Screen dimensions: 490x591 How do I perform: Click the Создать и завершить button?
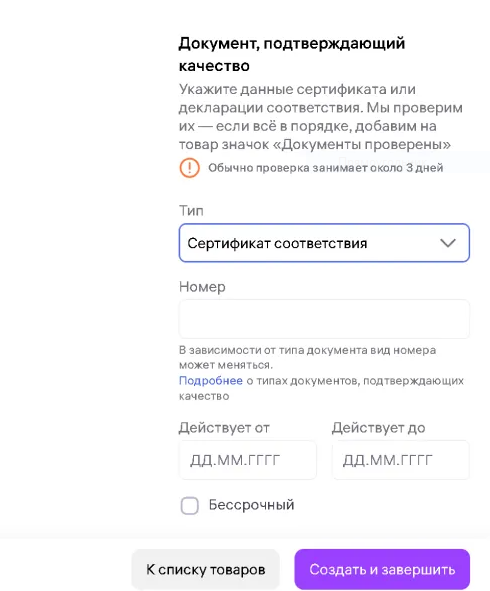(x=382, y=569)
